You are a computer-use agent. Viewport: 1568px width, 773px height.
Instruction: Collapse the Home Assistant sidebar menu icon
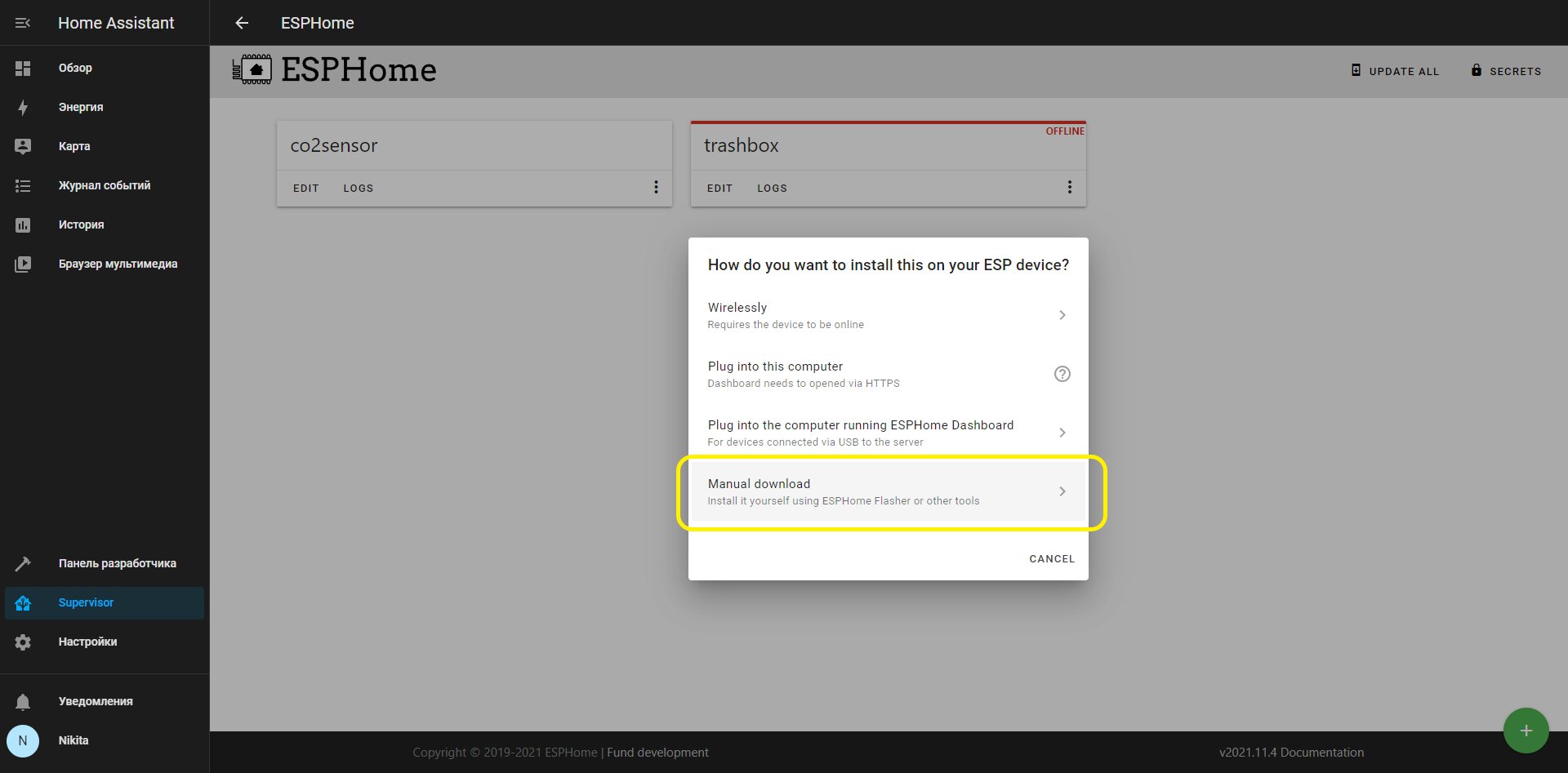(x=23, y=23)
